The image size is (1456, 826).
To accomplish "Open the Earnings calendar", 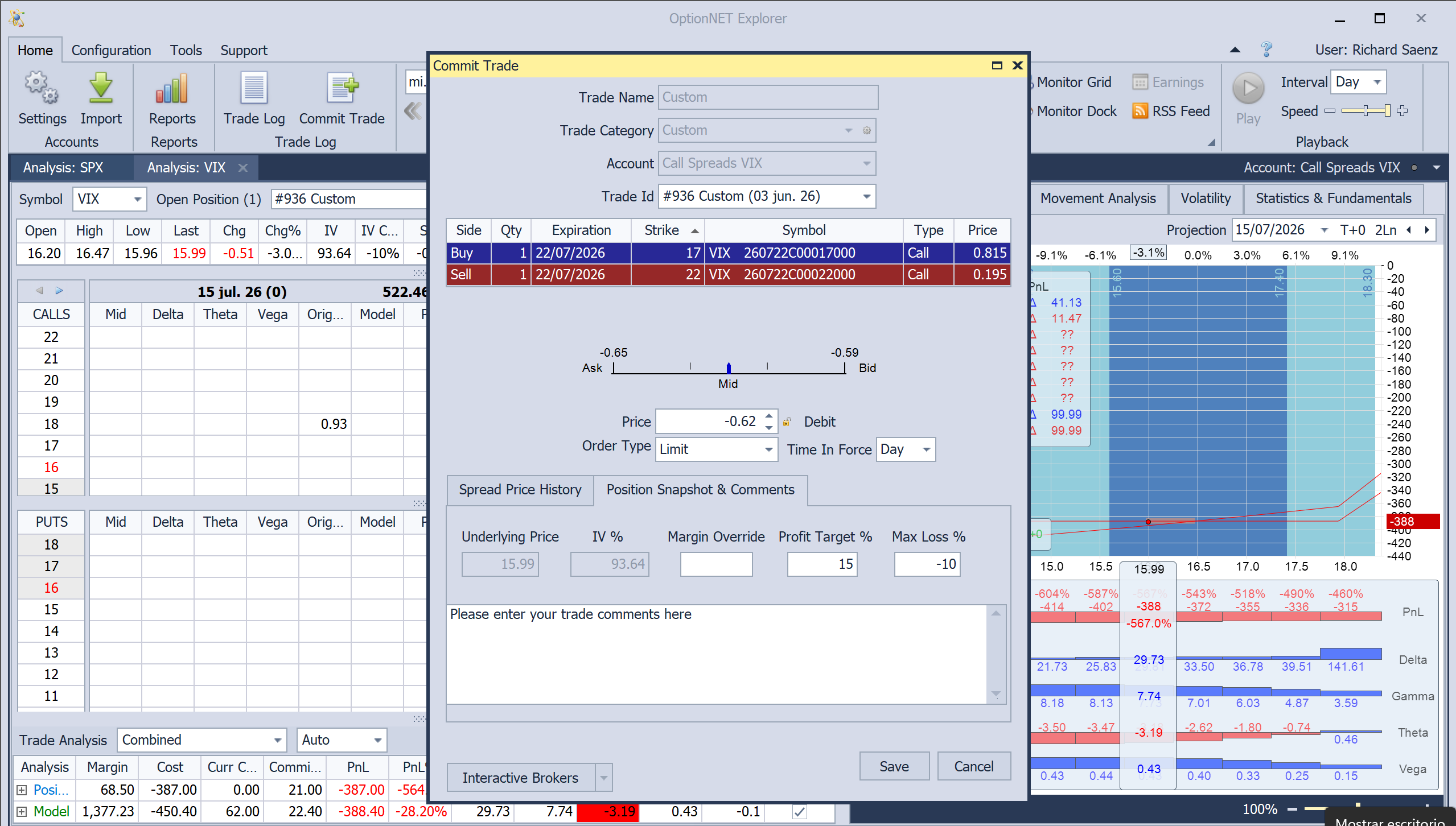I will [x=1168, y=82].
